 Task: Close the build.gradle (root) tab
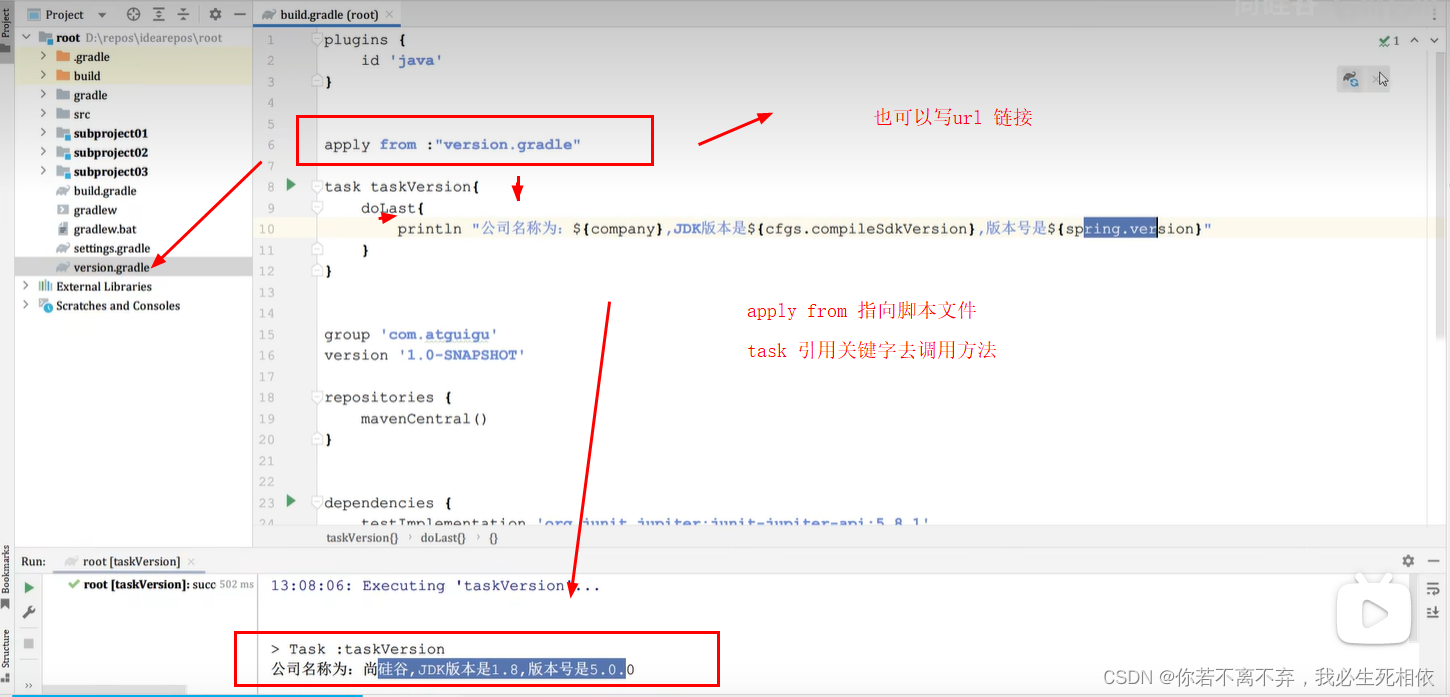389,15
